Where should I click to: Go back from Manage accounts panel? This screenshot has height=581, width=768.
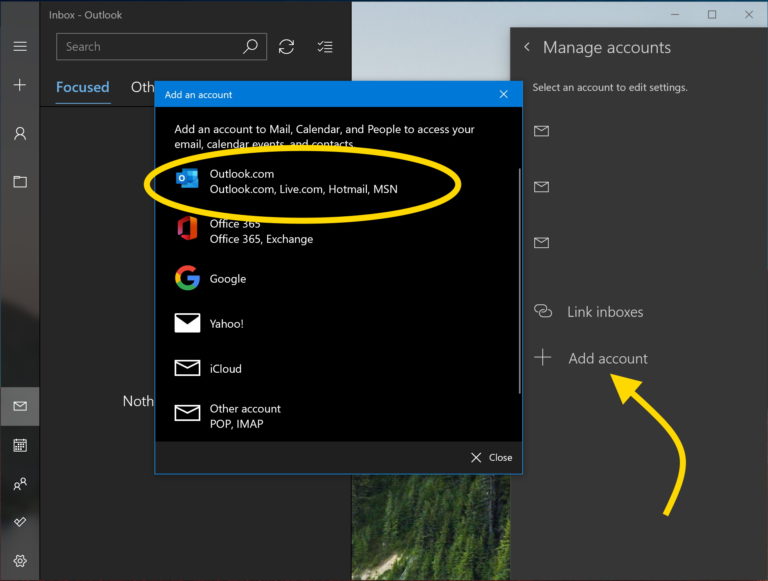tap(527, 47)
